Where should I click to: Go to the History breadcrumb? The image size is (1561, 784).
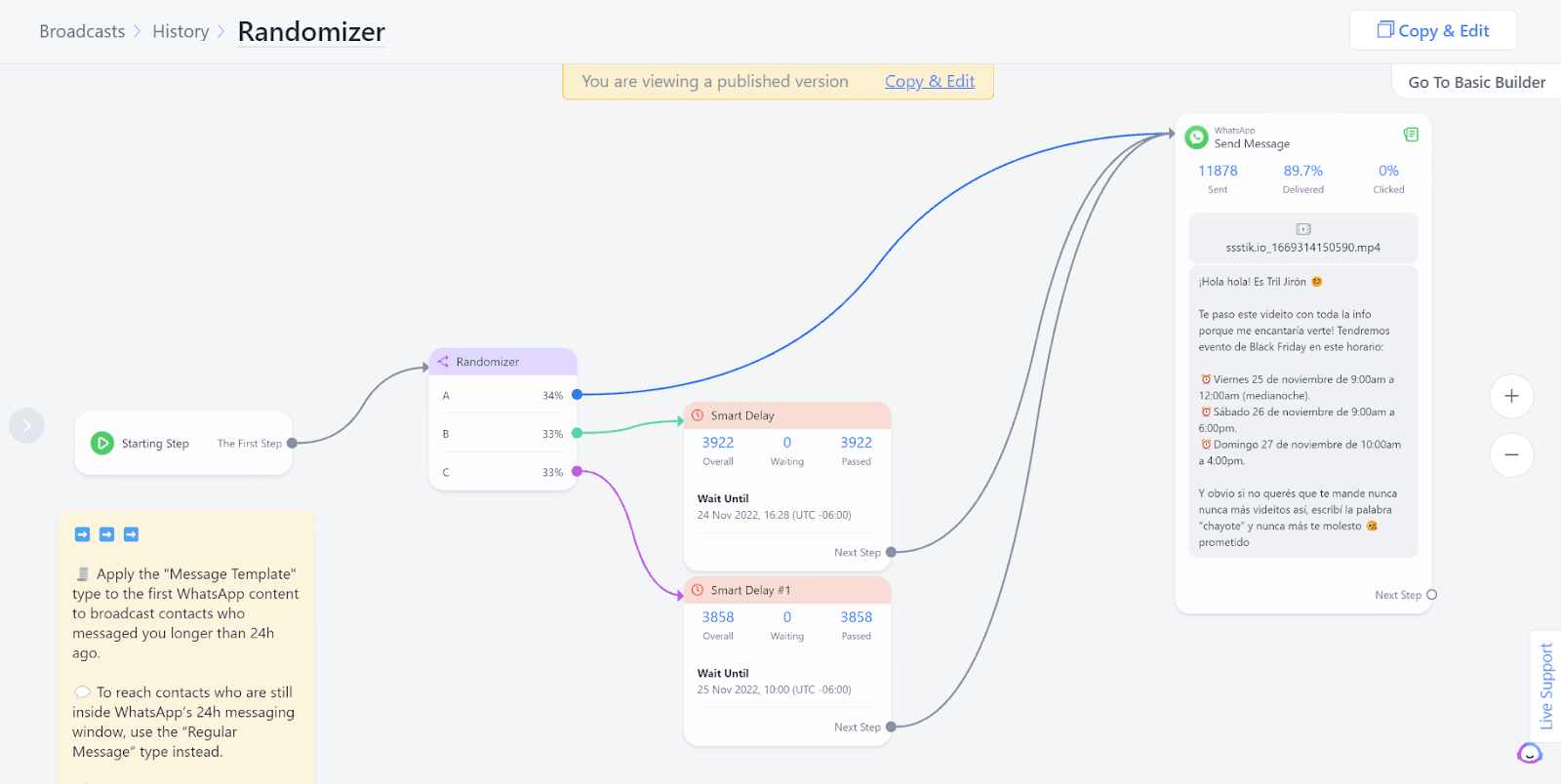(180, 31)
